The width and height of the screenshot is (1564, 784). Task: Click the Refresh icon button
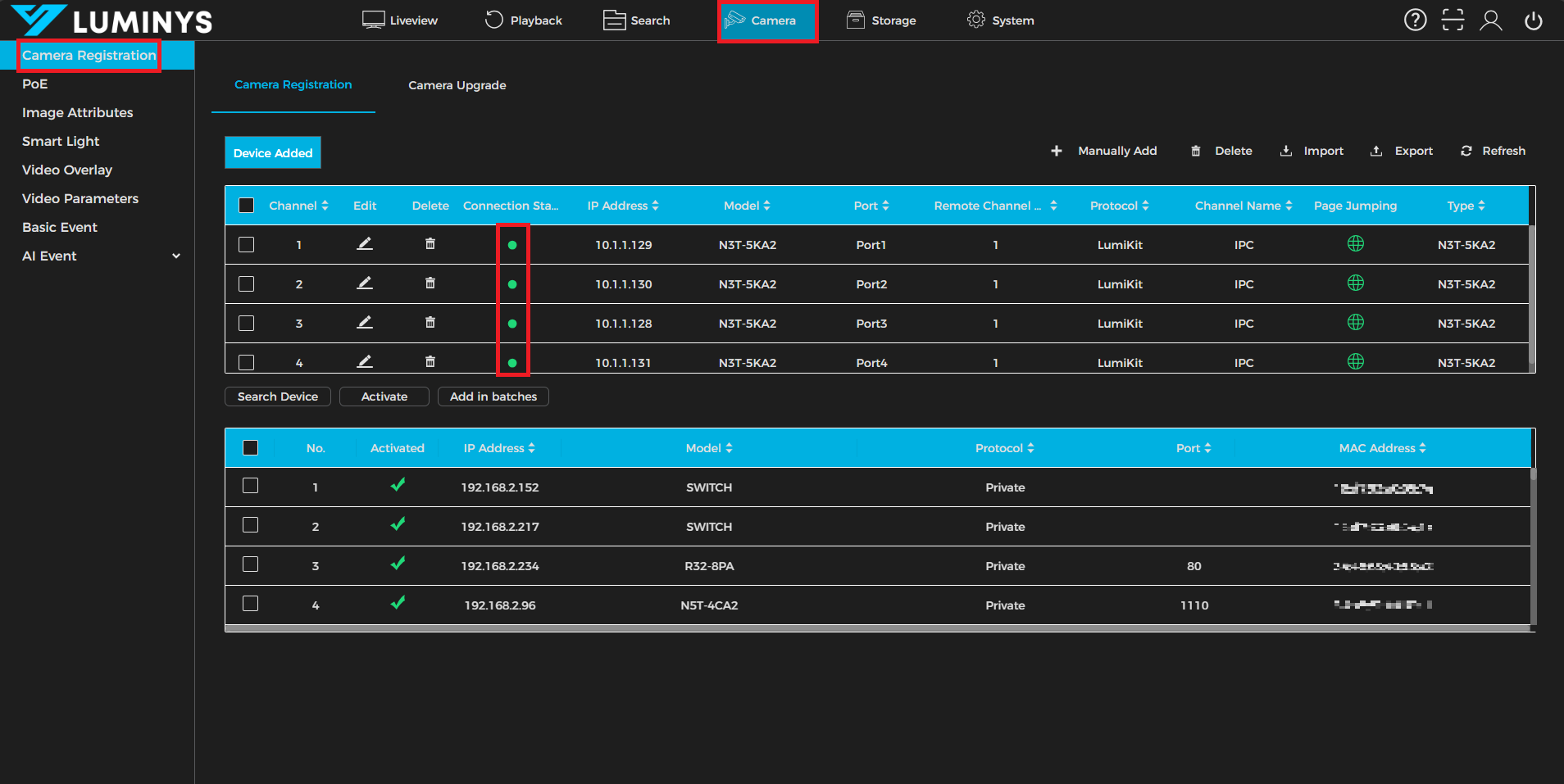coord(1466,151)
